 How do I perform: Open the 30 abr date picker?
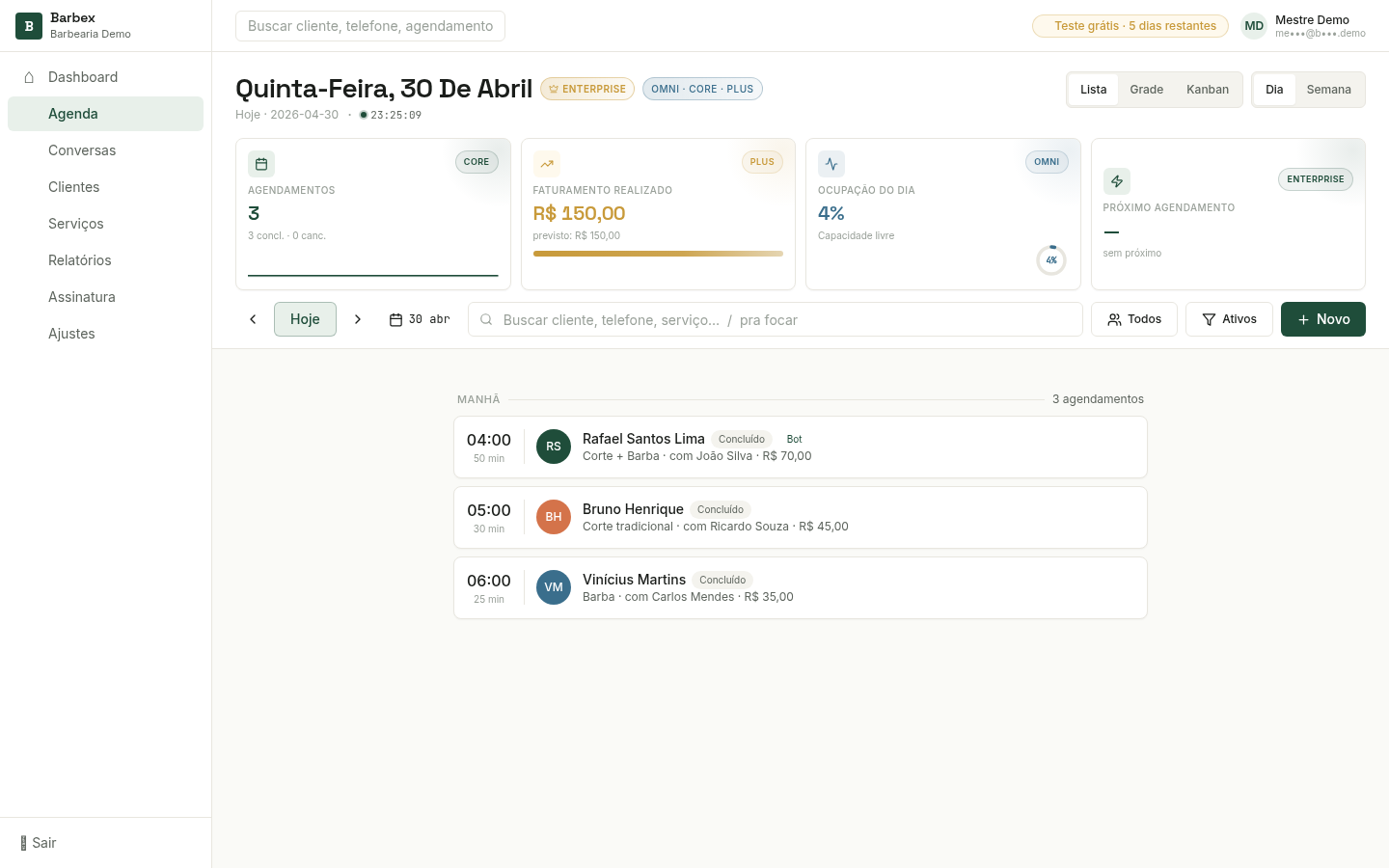click(420, 319)
